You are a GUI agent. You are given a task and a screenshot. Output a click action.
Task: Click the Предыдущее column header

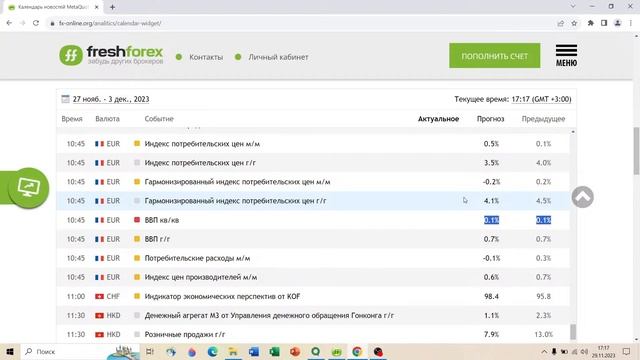[543, 119]
